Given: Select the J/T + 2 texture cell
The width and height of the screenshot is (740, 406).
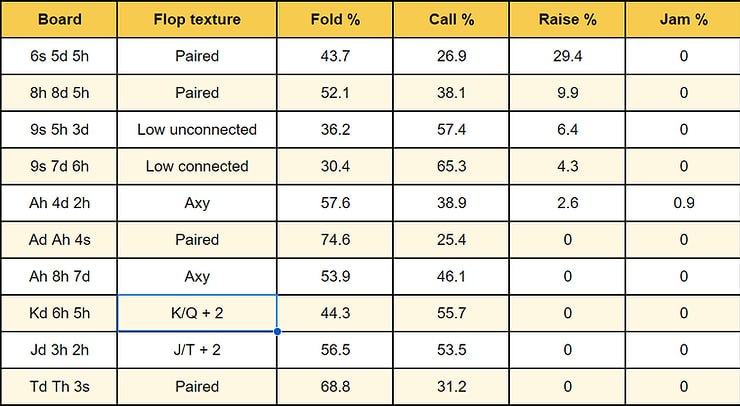Looking at the screenshot, I should [197, 350].
